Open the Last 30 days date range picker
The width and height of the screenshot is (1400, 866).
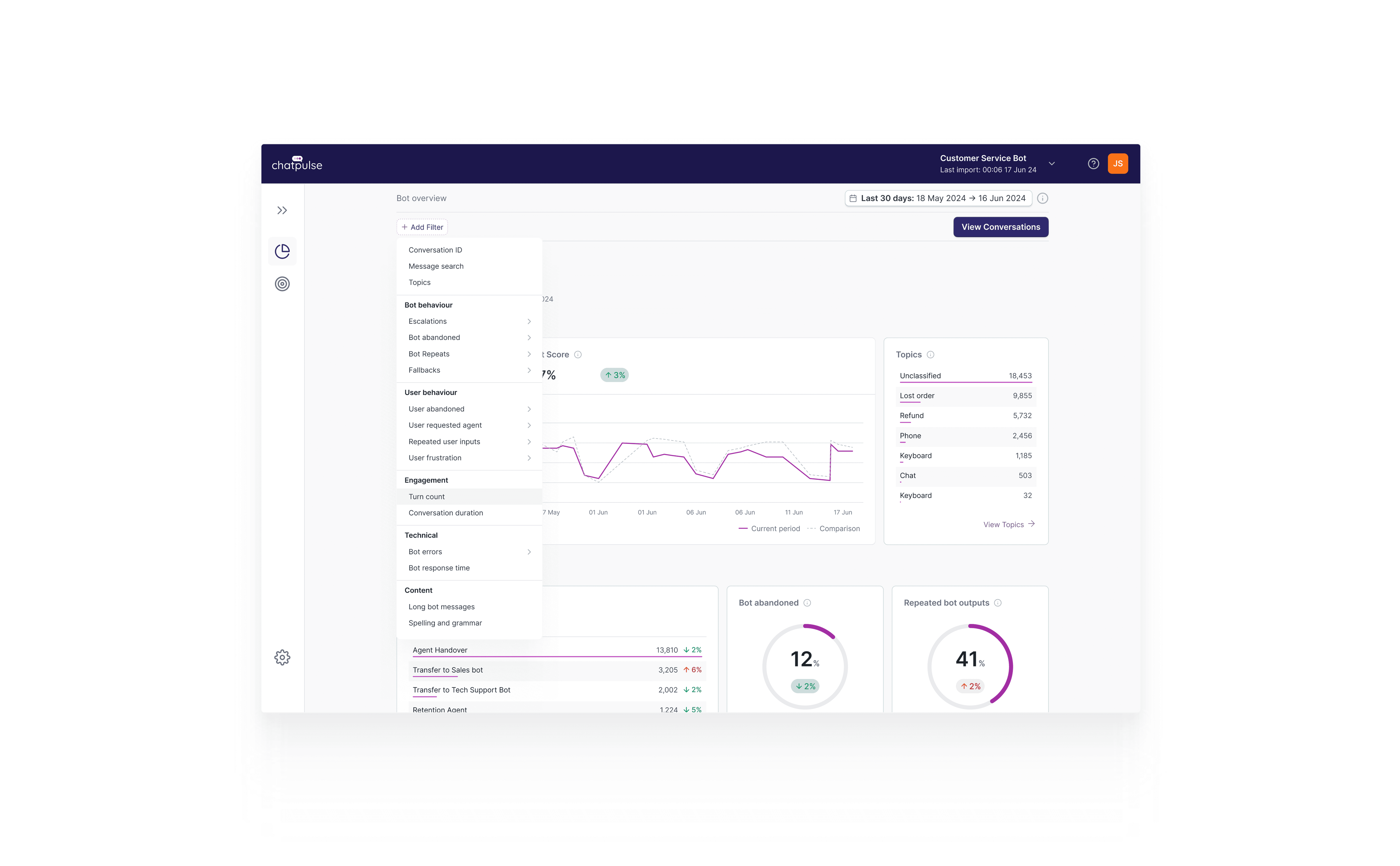click(938, 198)
